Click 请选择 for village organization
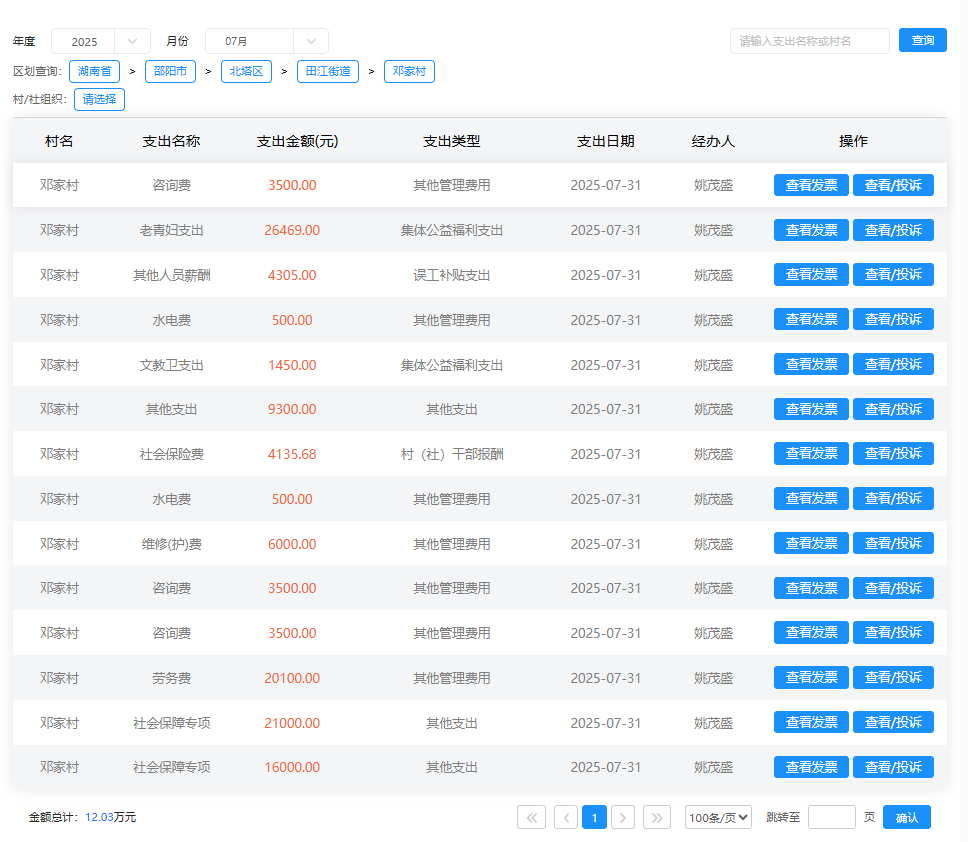 click(x=99, y=99)
